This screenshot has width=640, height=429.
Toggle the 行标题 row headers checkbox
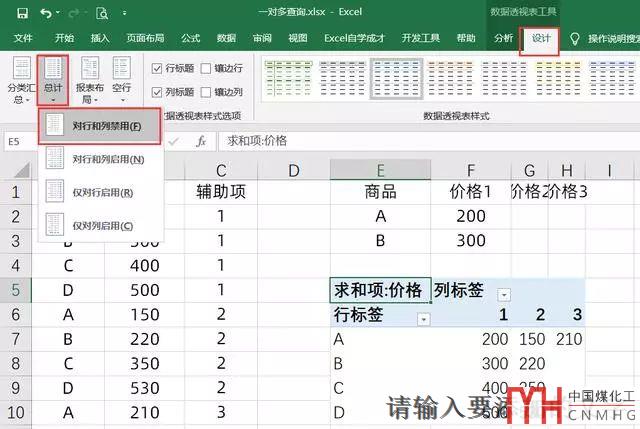[x=157, y=69]
